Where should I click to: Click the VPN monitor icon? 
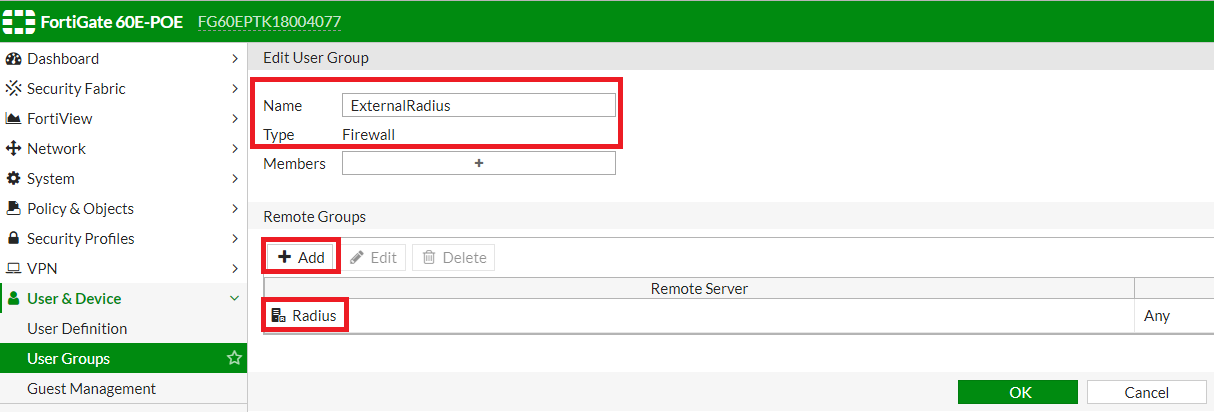coord(14,269)
